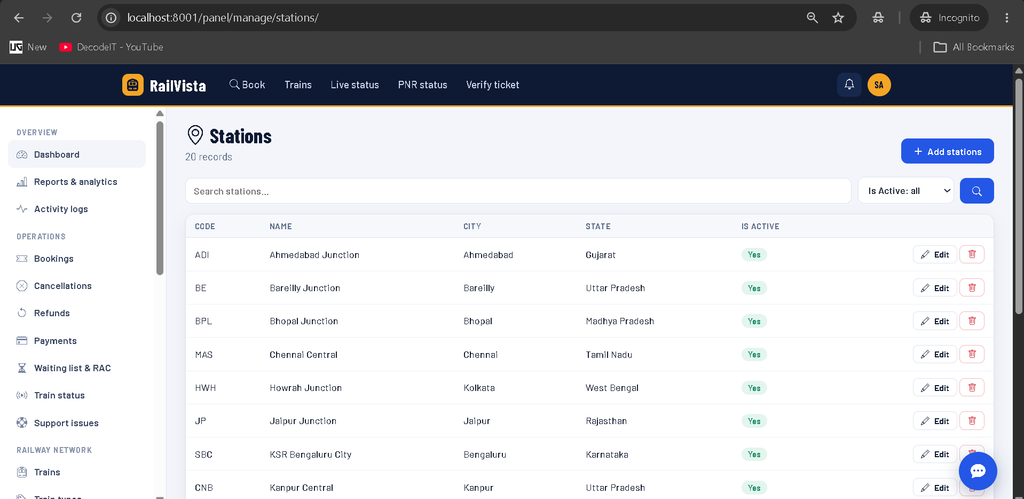
Task: Open the New bookmark in bookmarks bar
Action: [x=28, y=47]
